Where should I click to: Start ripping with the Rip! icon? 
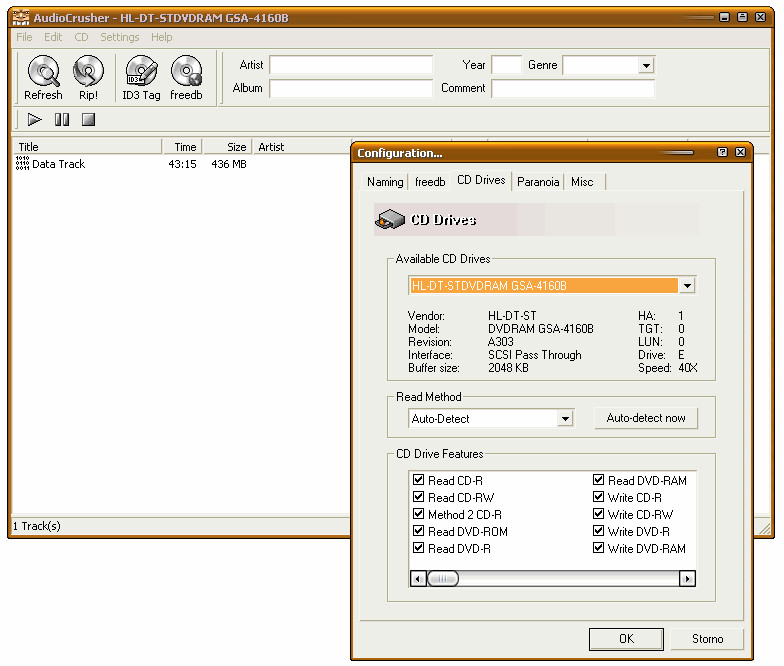click(88, 71)
